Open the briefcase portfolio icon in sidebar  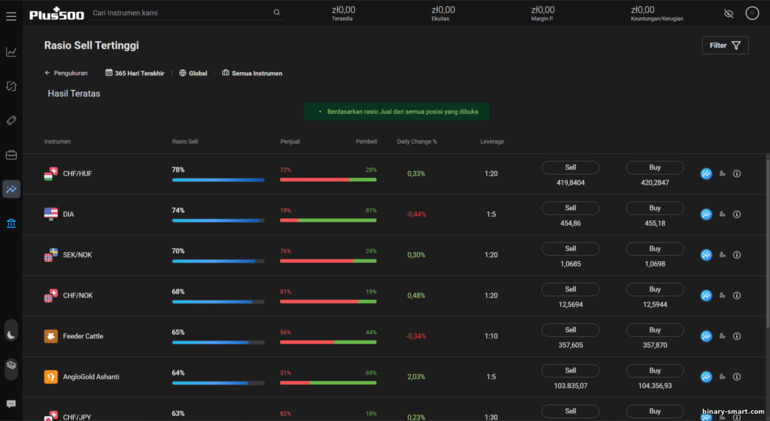coord(11,155)
